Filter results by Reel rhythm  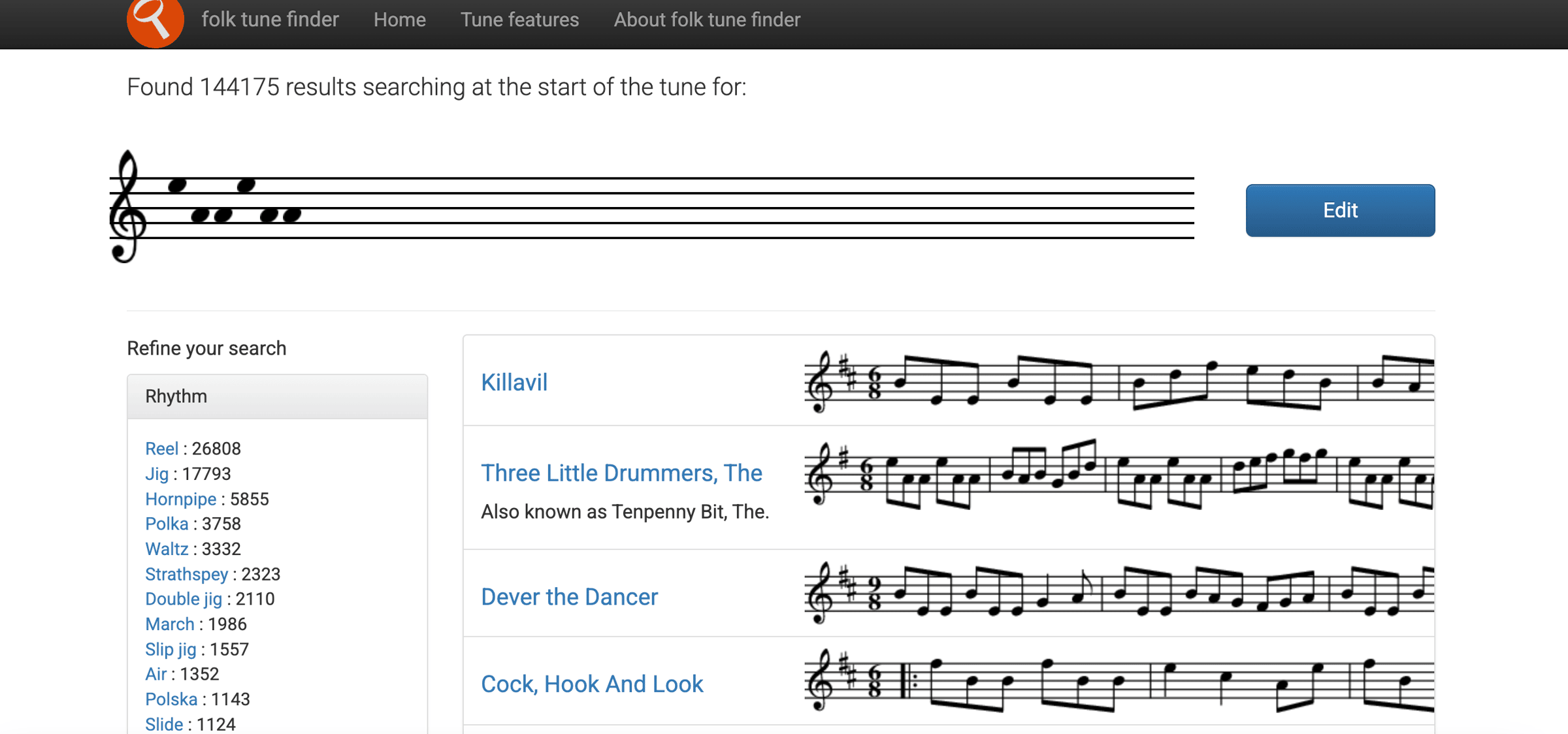click(161, 449)
